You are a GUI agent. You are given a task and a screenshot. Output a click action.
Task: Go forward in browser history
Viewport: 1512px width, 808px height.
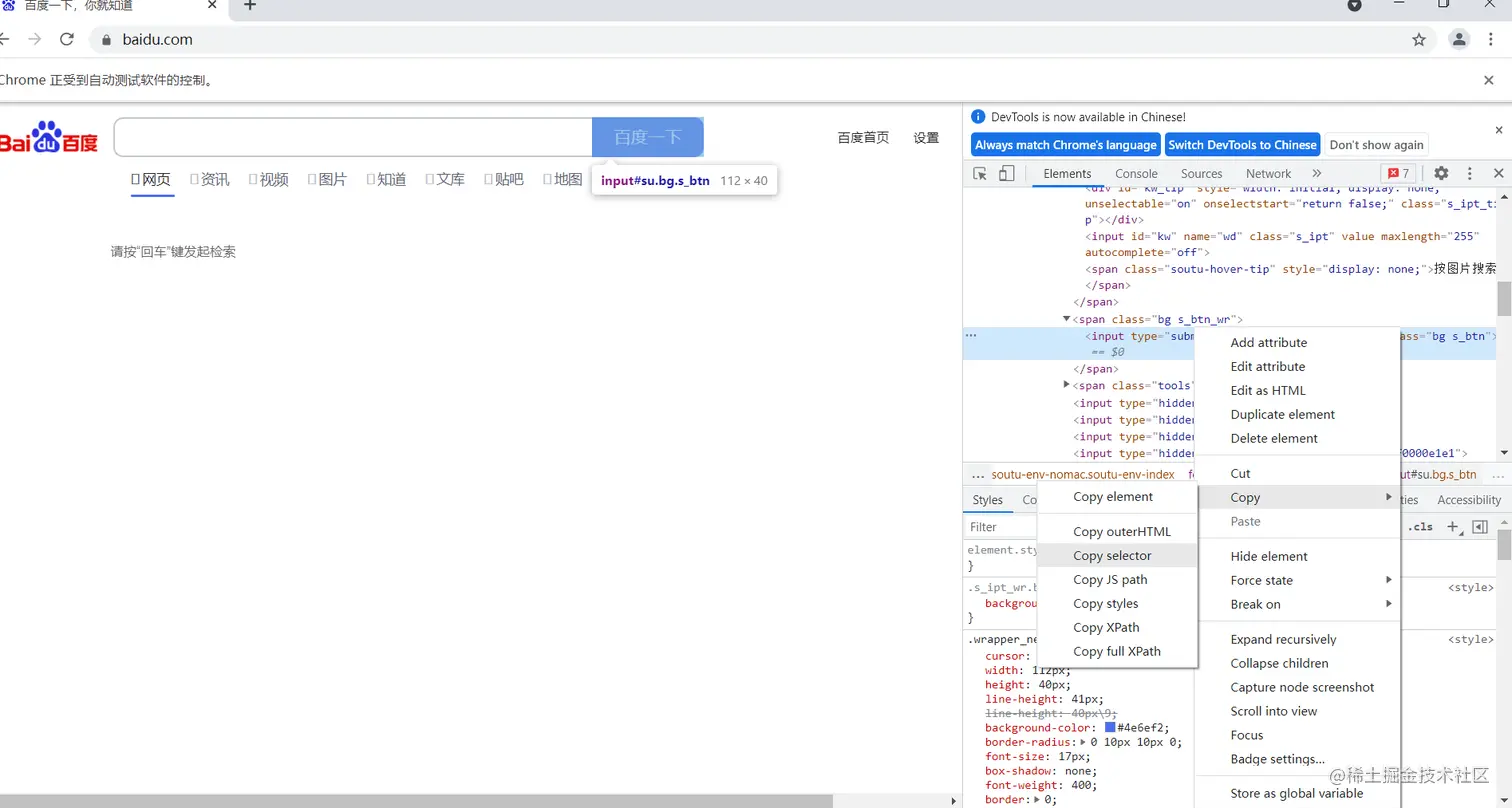point(35,39)
